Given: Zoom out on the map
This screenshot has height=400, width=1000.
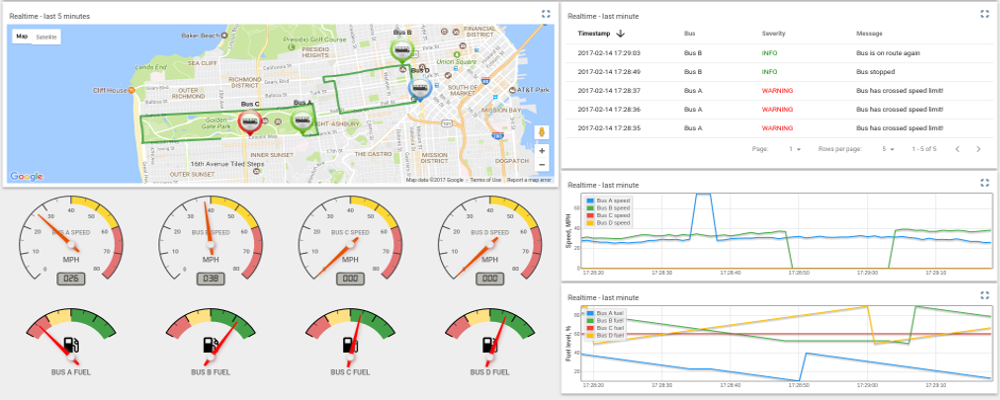Looking at the screenshot, I should click(542, 163).
